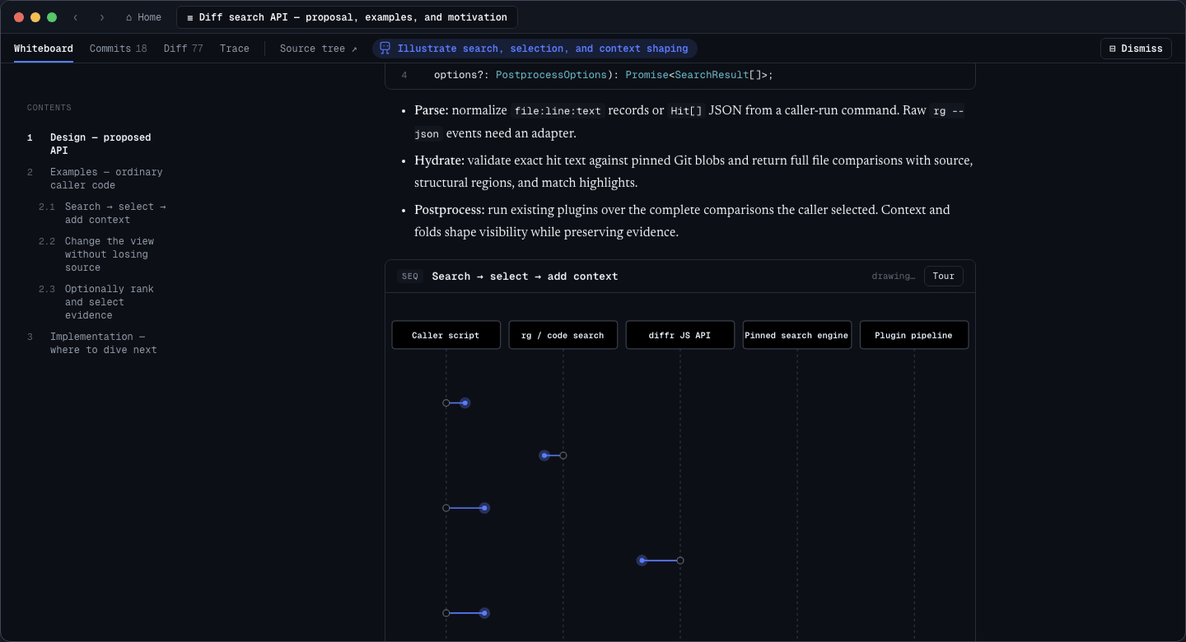Select the Plugin pipeline lifeline box

[x=914, y=335]
